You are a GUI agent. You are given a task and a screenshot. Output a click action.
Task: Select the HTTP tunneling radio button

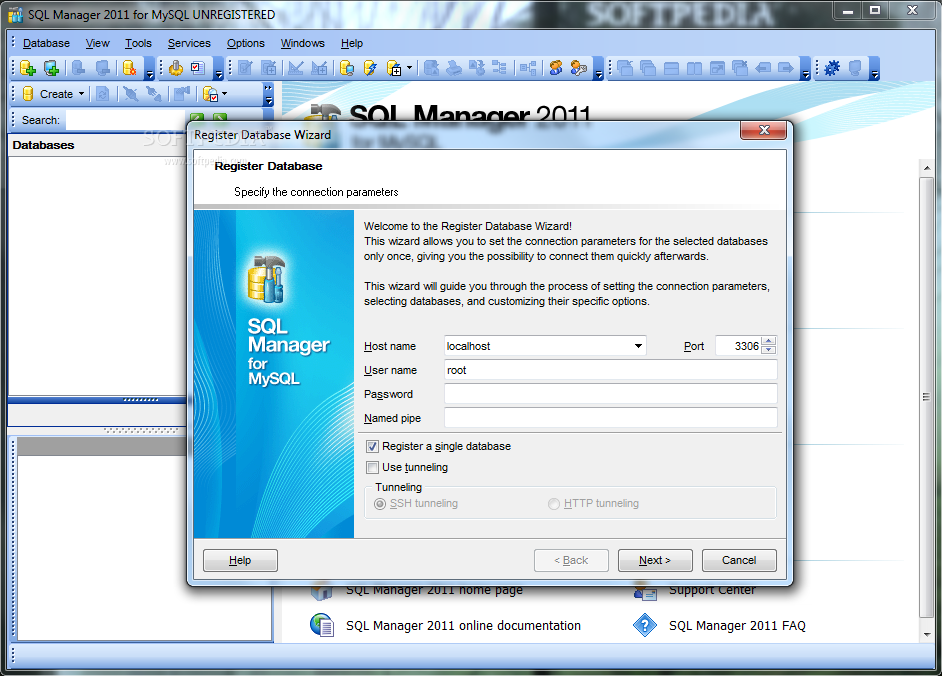(x=553, y=504)
